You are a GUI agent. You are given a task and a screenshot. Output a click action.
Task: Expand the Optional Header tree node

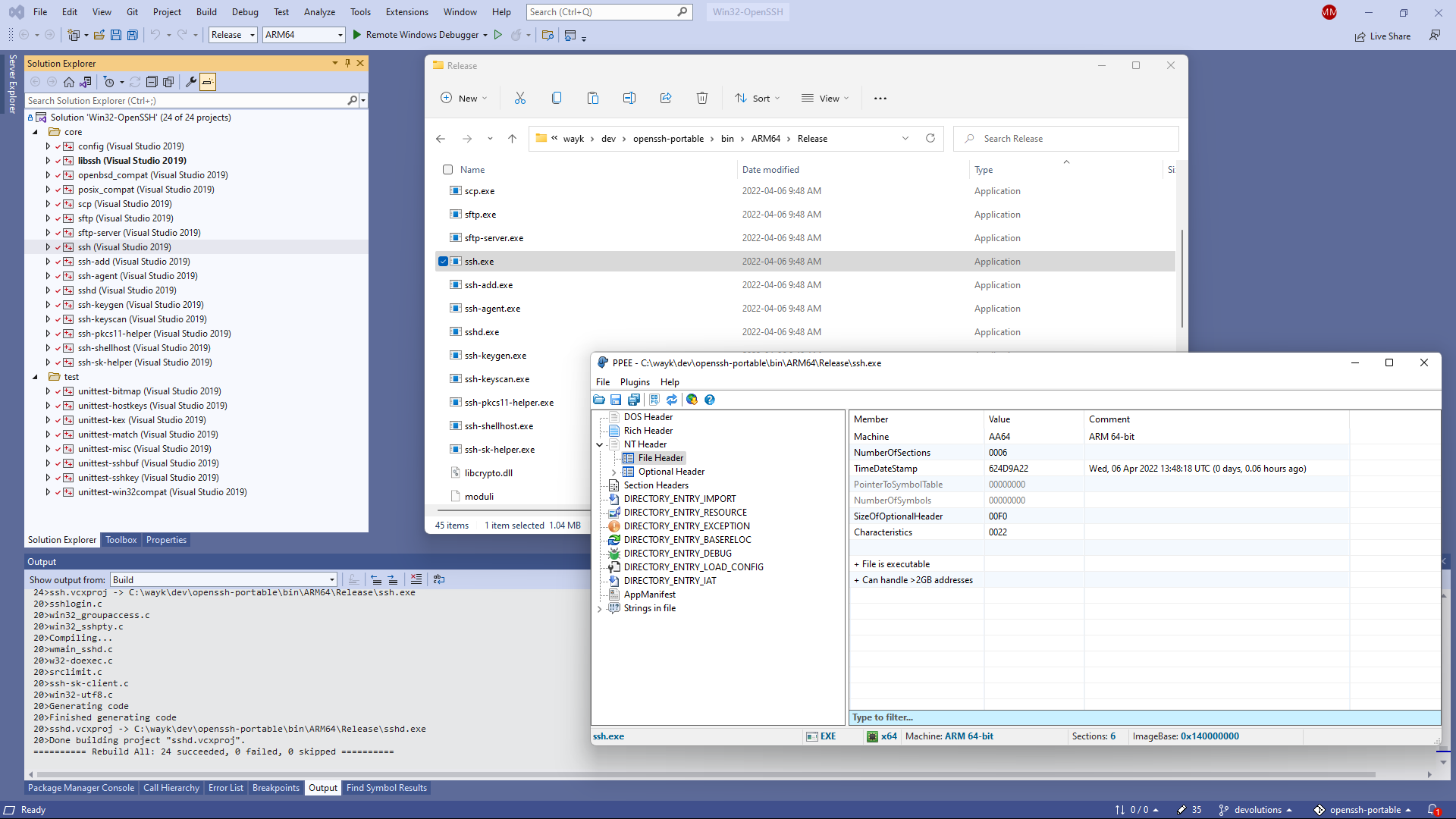coord(613,472)
